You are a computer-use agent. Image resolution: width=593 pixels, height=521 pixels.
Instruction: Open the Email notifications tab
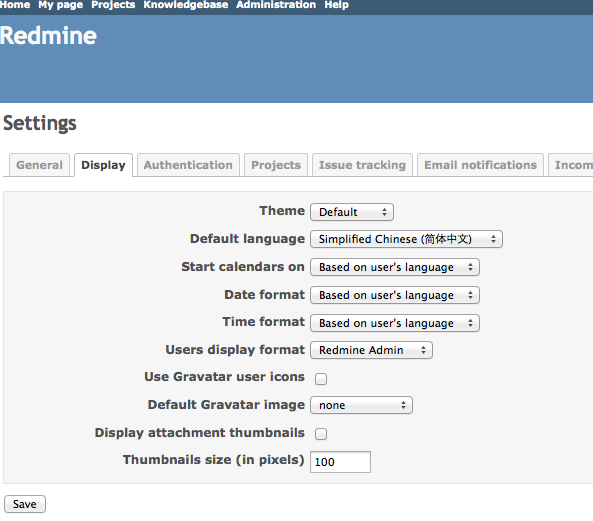point(480,165)
